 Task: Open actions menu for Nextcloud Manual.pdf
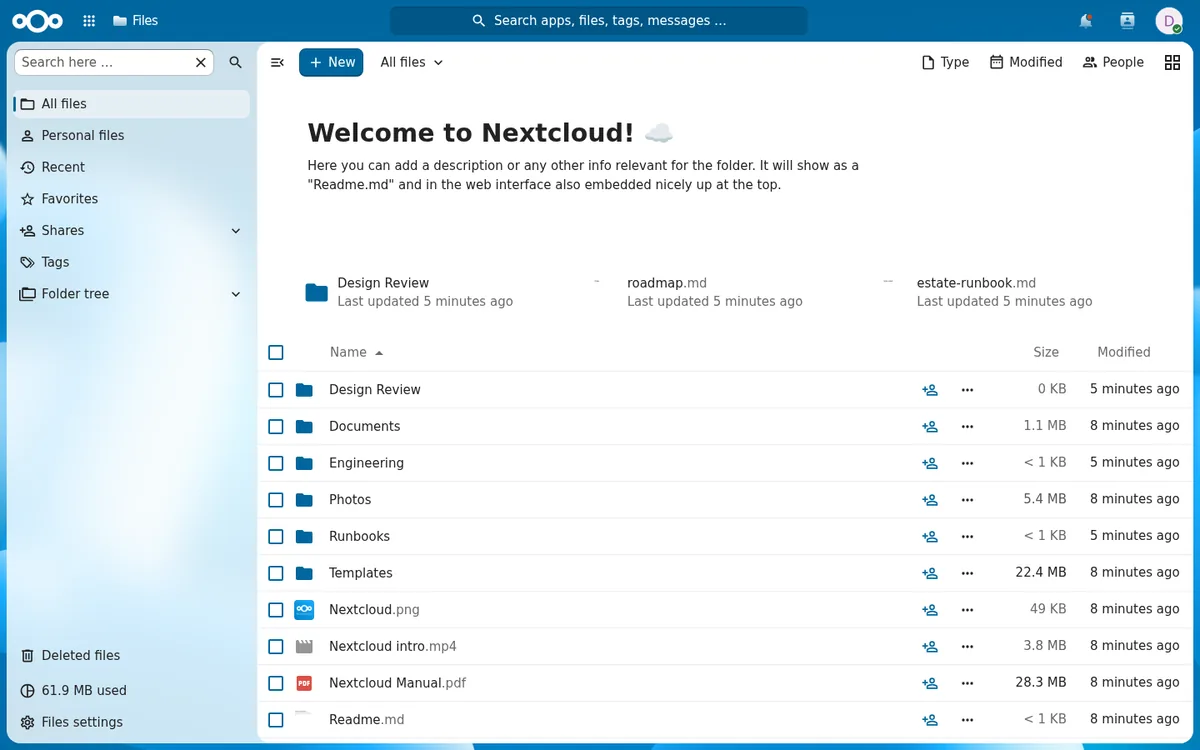pos(967,683)
